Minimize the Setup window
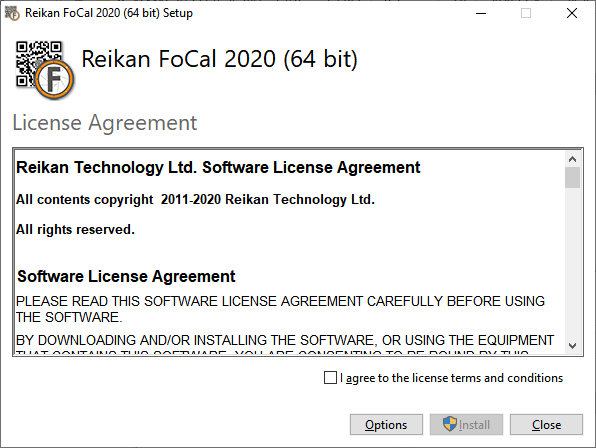The height and width of the screenshot is (448, 596). [x=481, y=13]
